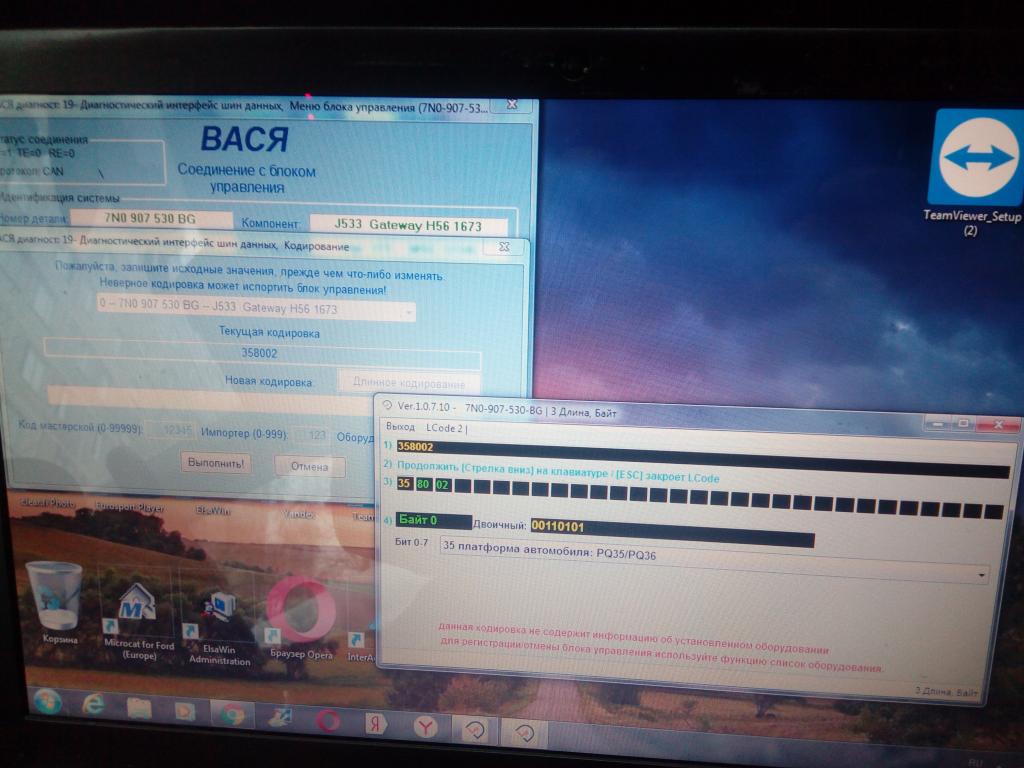Select byte 35 in the byte row
Viewport: 1024px width, 768px height.
coord(404,483)
